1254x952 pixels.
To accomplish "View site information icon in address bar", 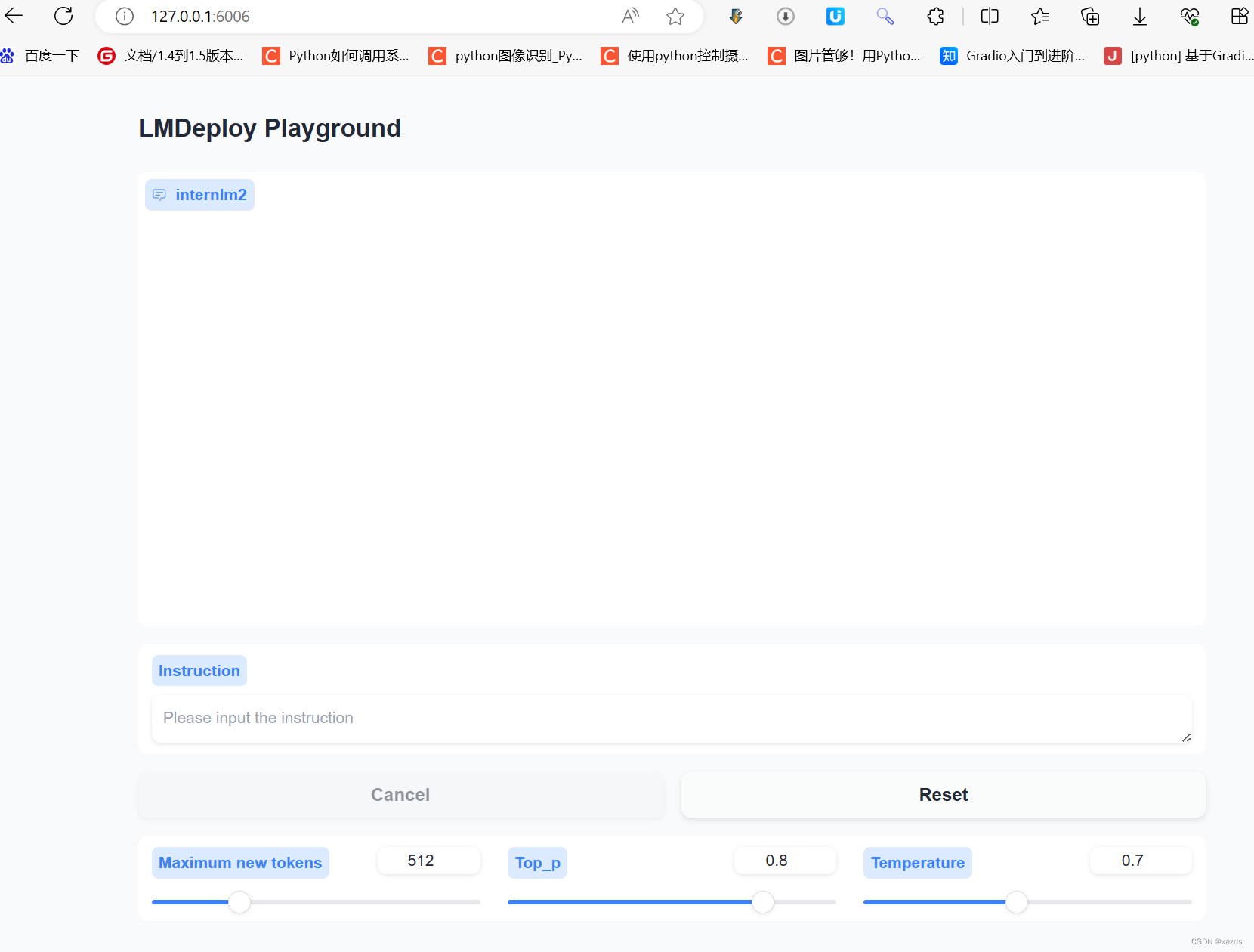I will [x=125, y=17].
